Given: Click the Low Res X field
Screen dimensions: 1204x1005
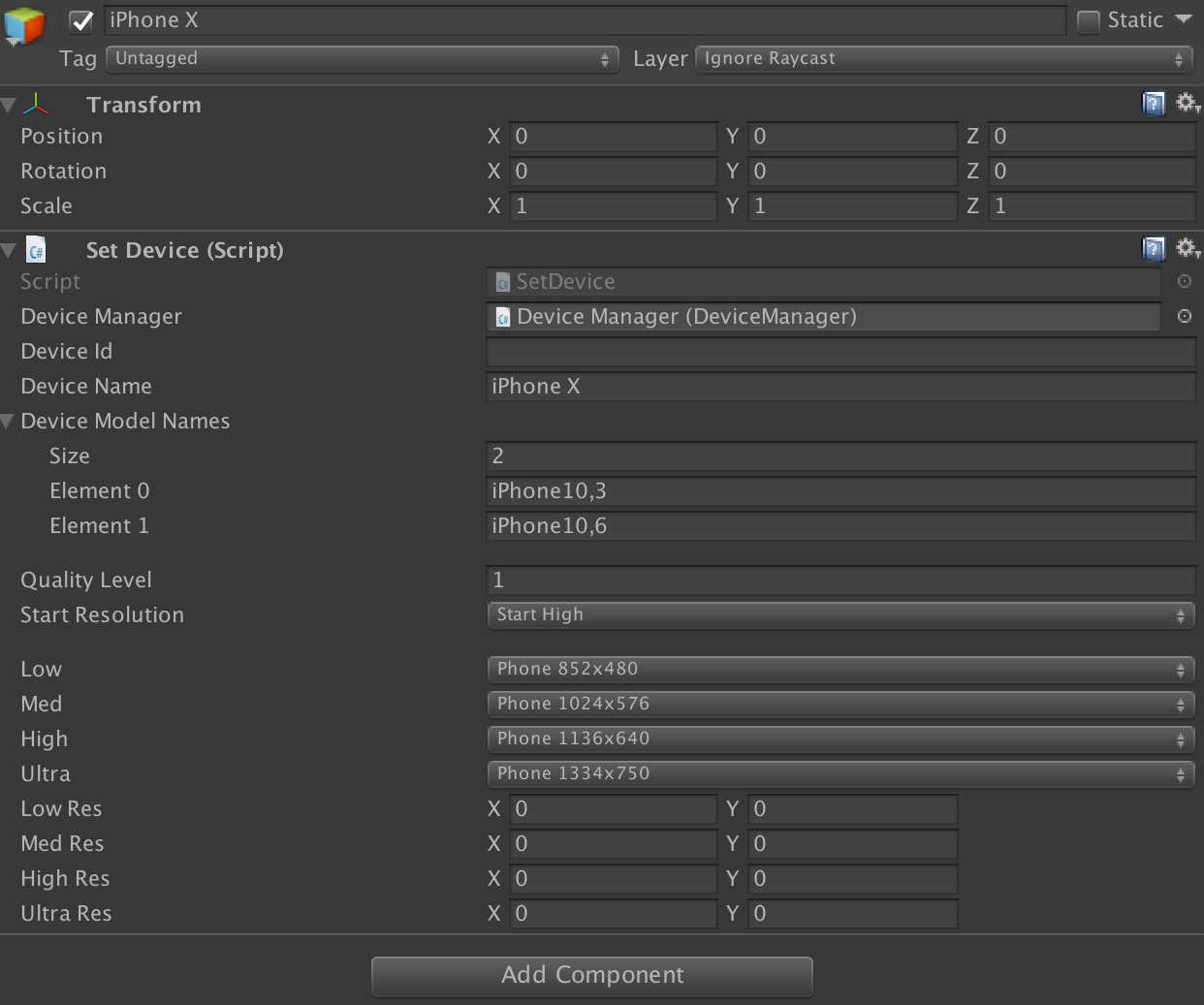Looking at the screenshot, I should pos(614,809).
